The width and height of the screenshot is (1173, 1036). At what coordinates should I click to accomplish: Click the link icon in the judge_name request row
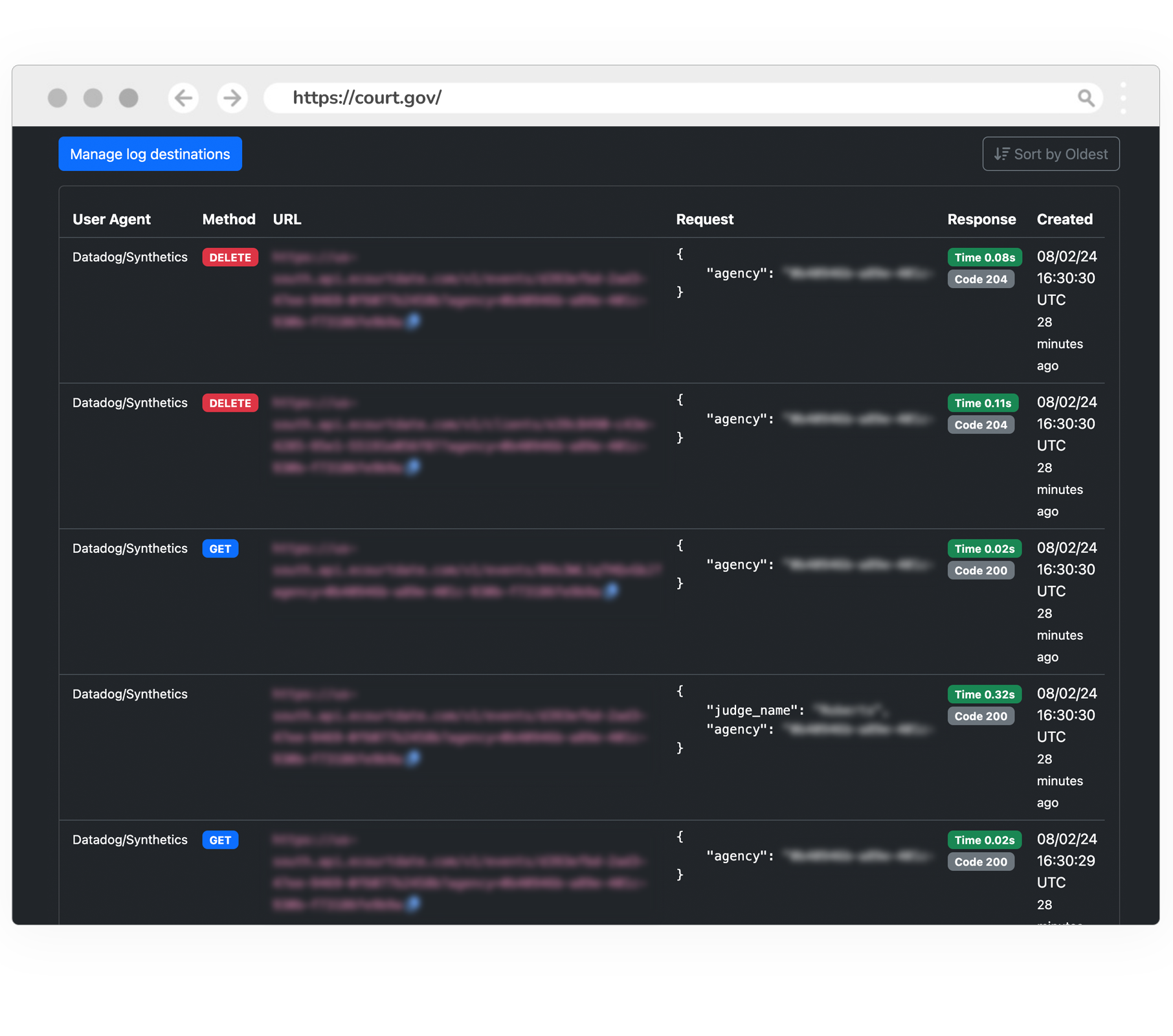(414, 758)
